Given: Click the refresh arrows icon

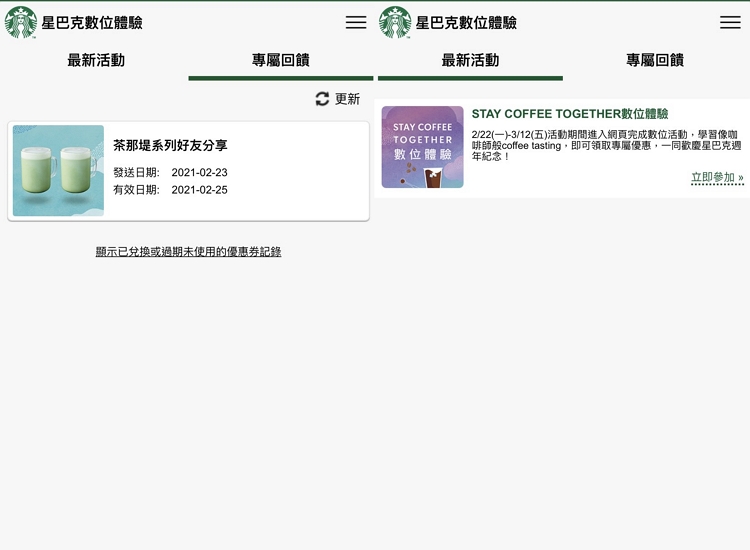Looking at the screenshot, I should pyautogui.click(x=322, y=99).
